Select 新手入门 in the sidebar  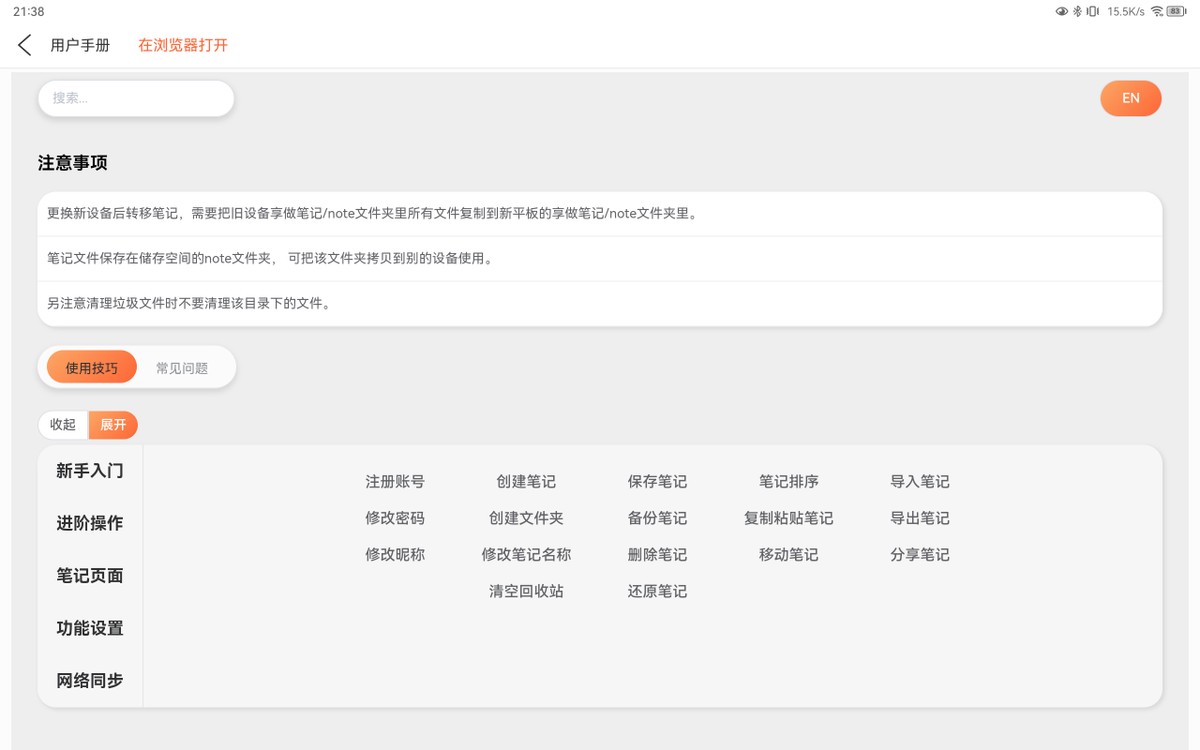pos(90,470)
